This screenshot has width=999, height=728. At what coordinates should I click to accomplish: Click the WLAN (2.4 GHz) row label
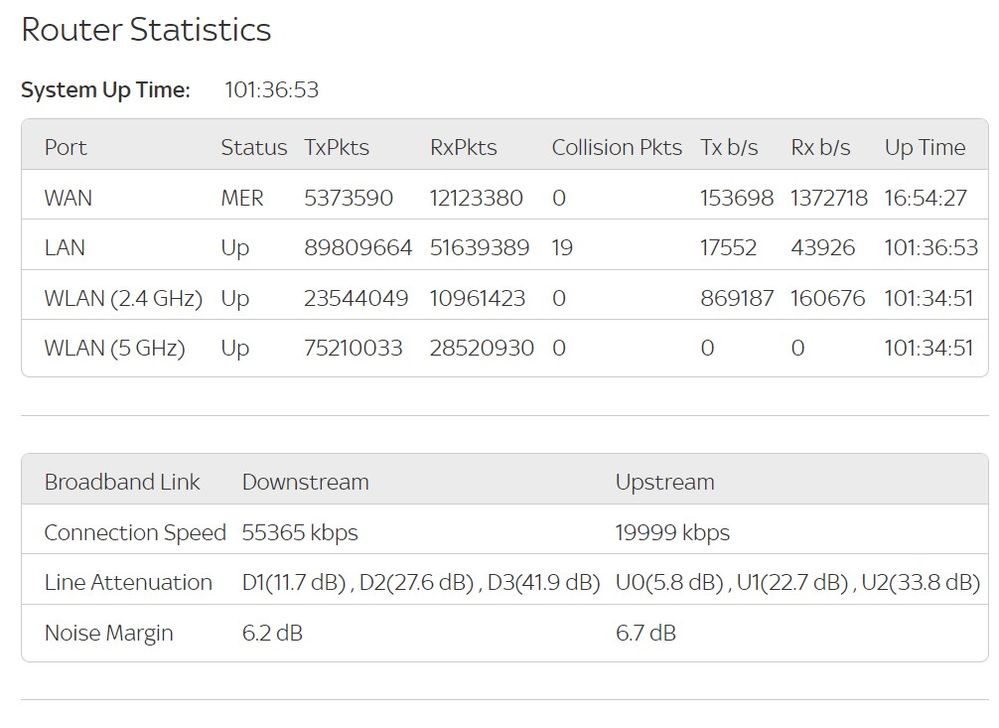123,298
